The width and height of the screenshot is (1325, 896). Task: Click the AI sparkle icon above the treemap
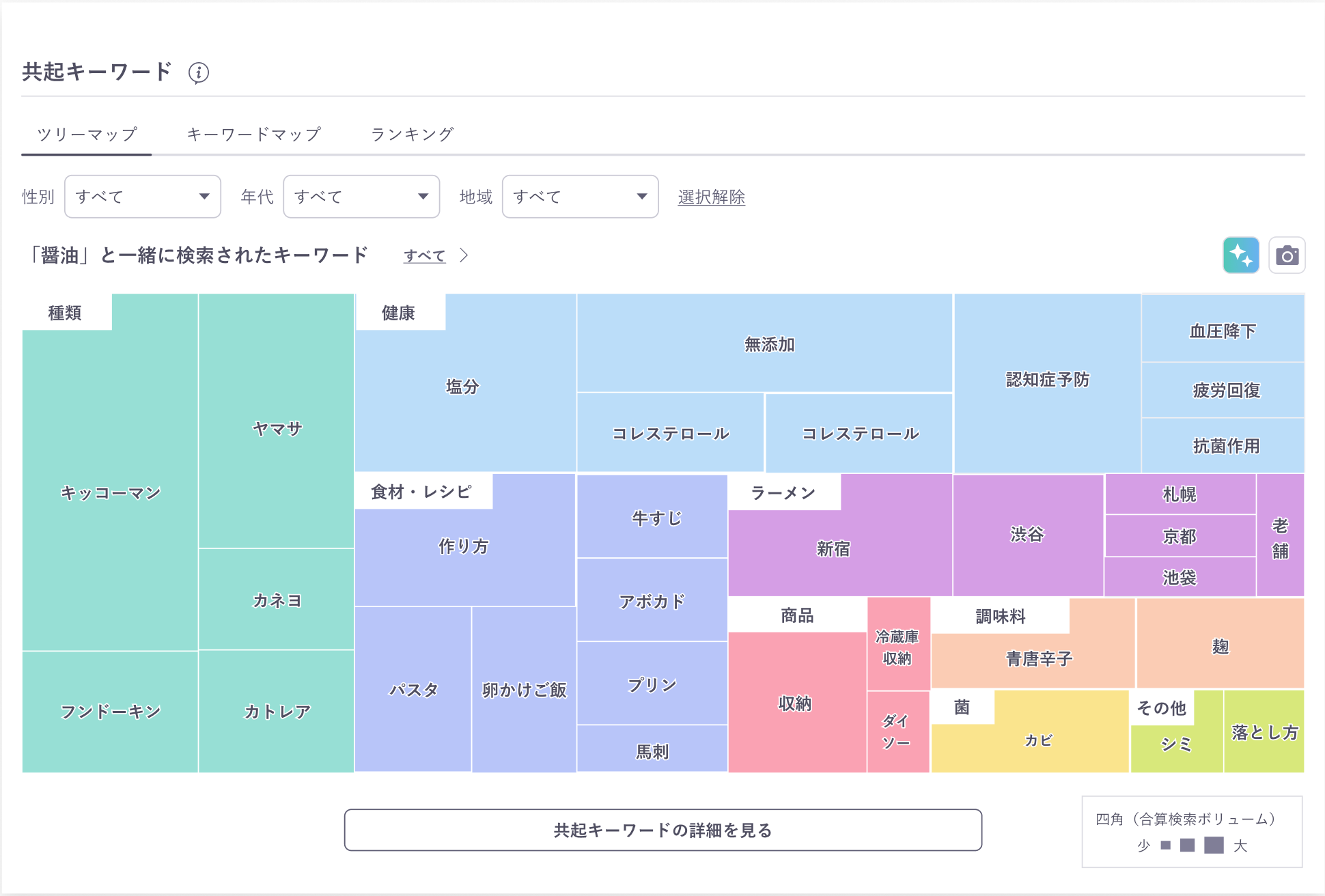point(1241,255)
